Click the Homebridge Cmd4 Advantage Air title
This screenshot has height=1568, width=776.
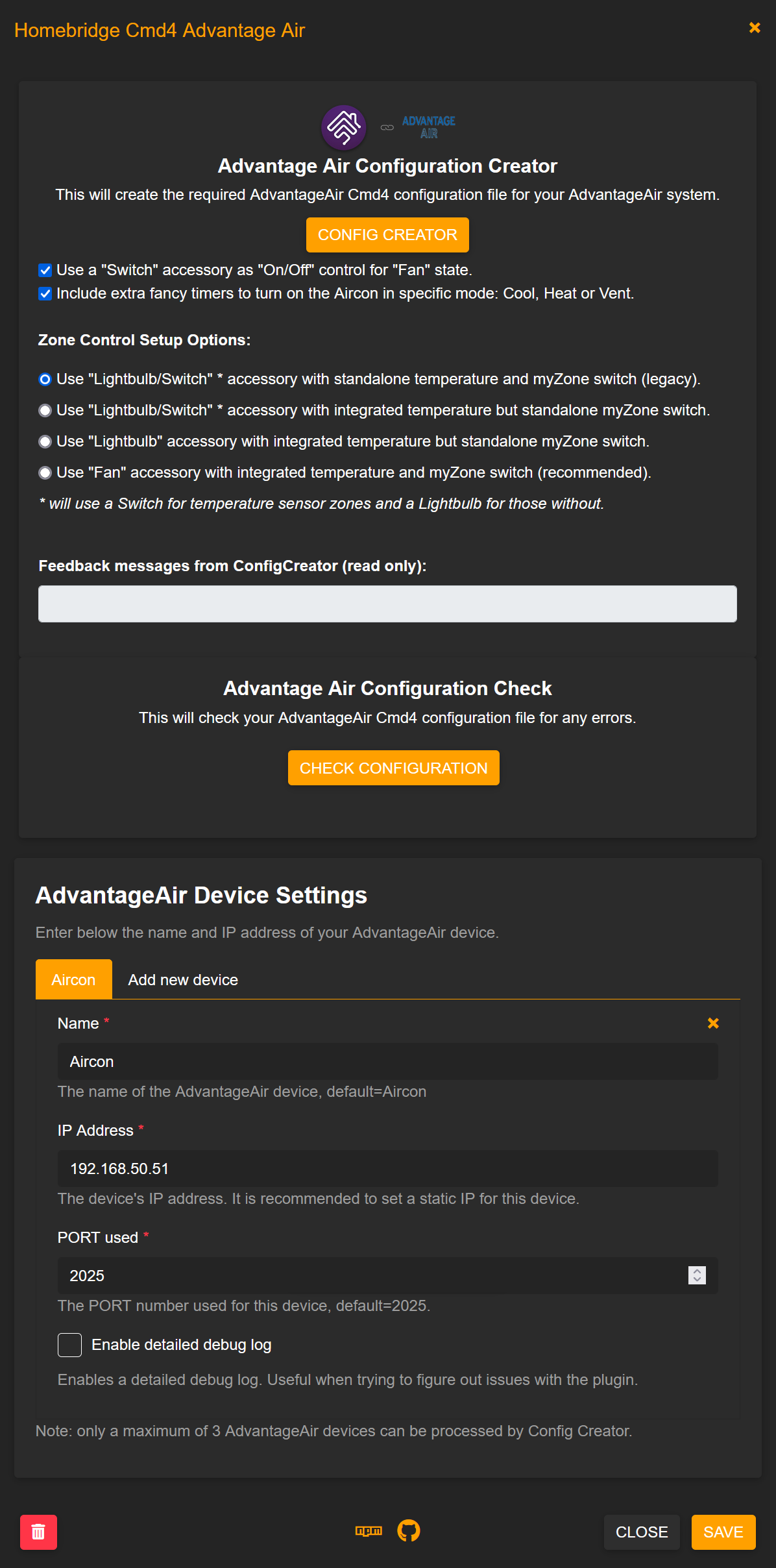click(x=160, y=31)
